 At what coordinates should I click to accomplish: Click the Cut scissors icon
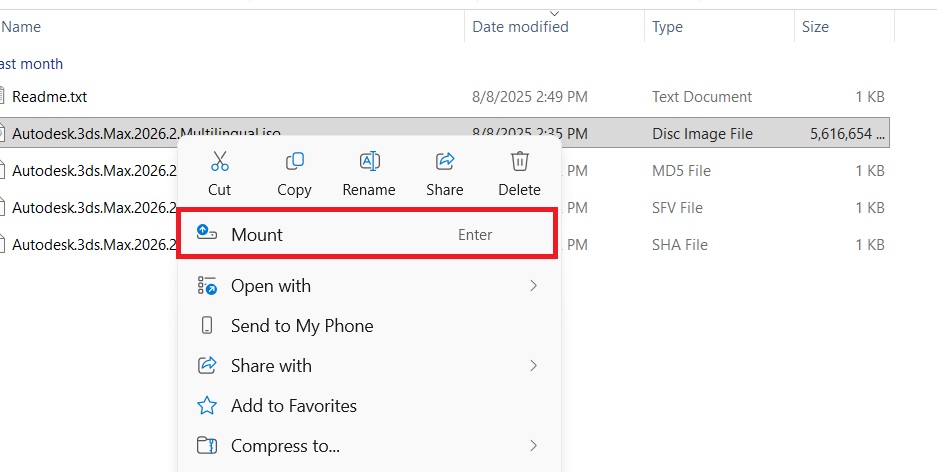coord(219,161)
